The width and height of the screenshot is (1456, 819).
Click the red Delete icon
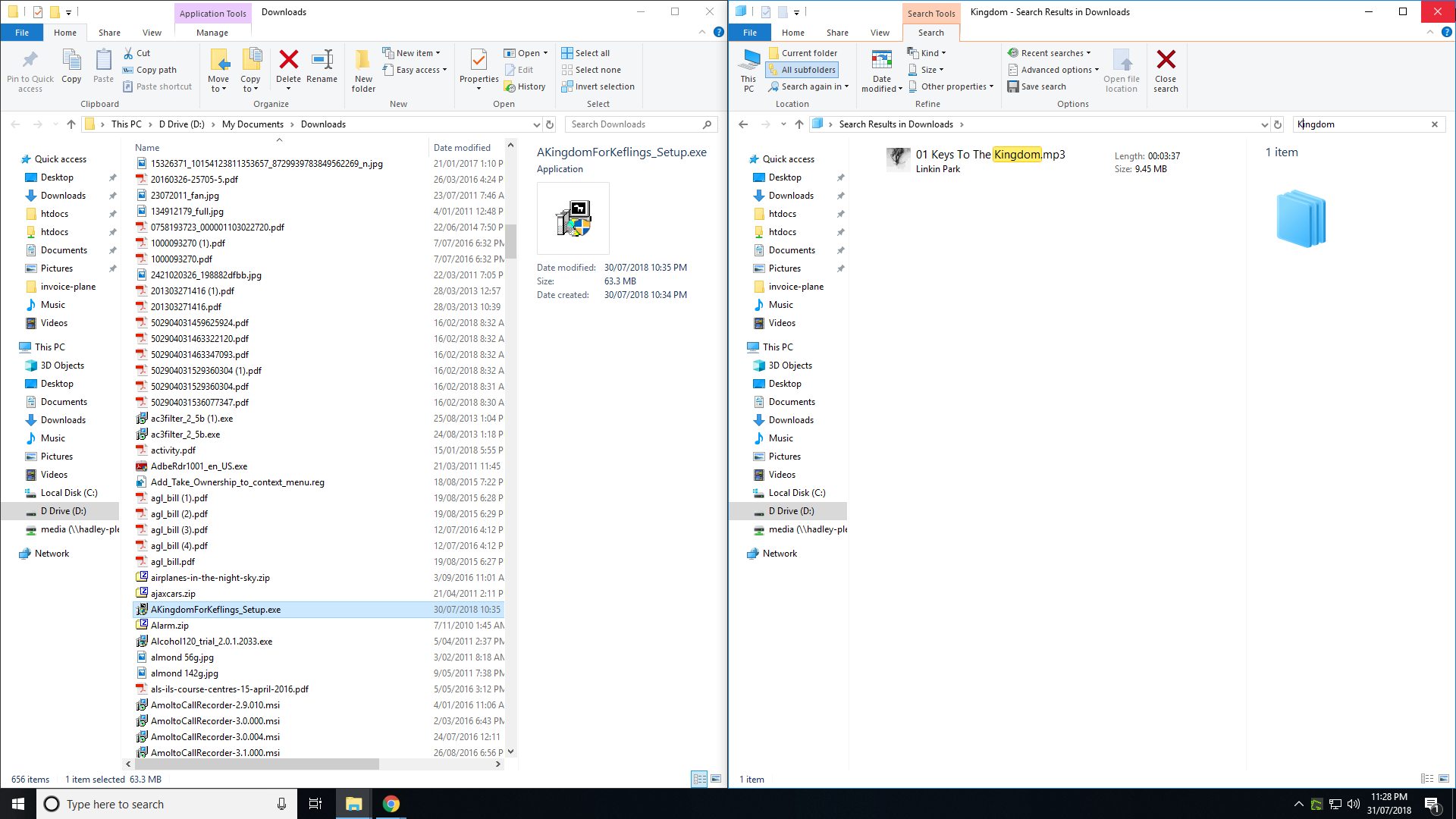(x=288, y=59)
